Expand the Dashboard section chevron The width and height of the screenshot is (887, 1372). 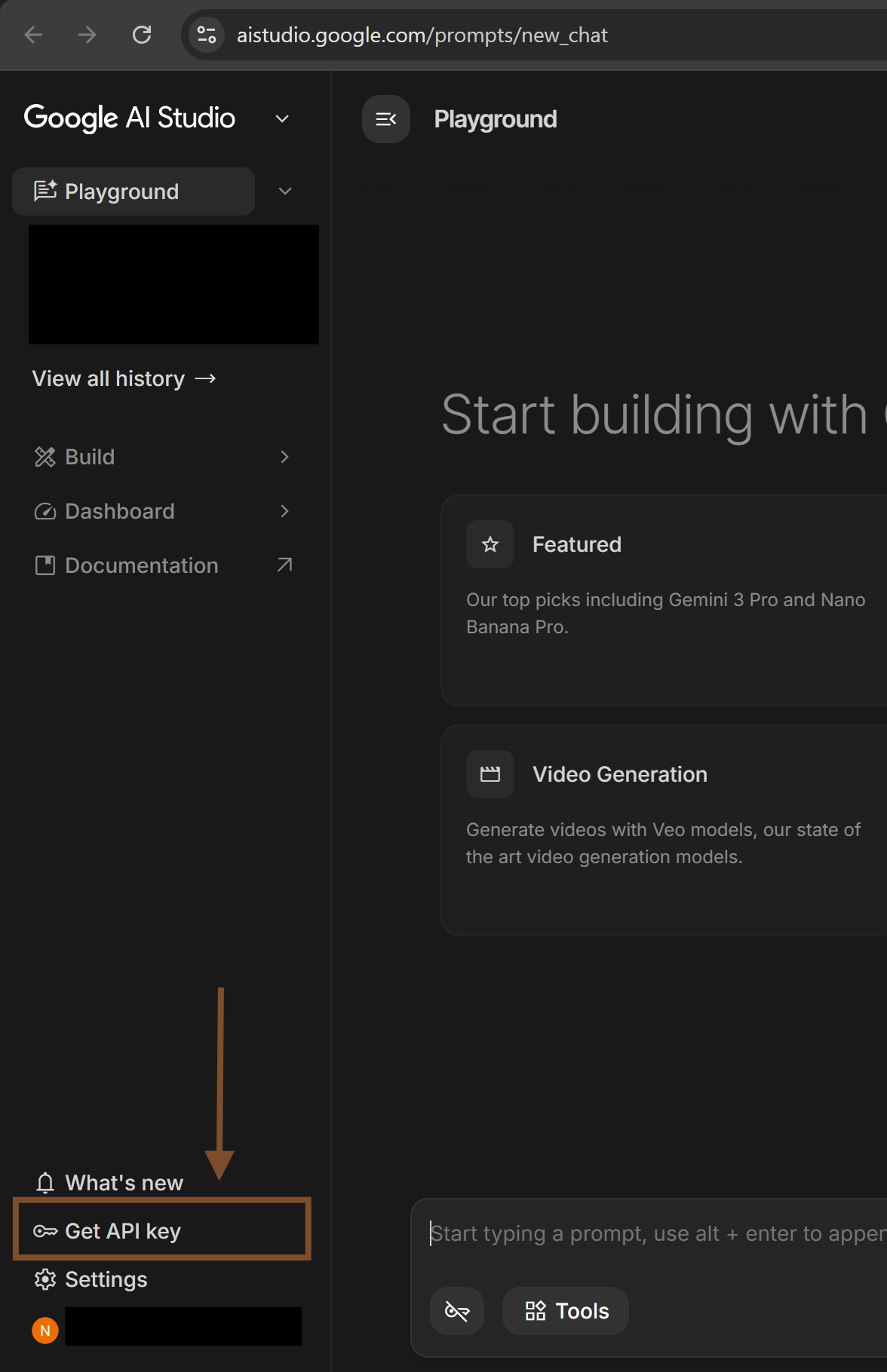[284, 511]
